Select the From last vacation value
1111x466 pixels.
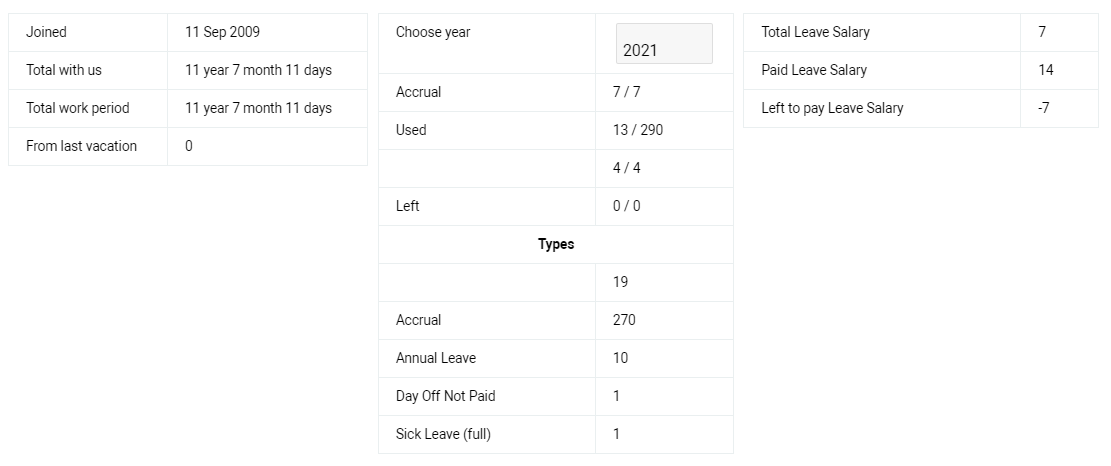(x=188, y=146)
